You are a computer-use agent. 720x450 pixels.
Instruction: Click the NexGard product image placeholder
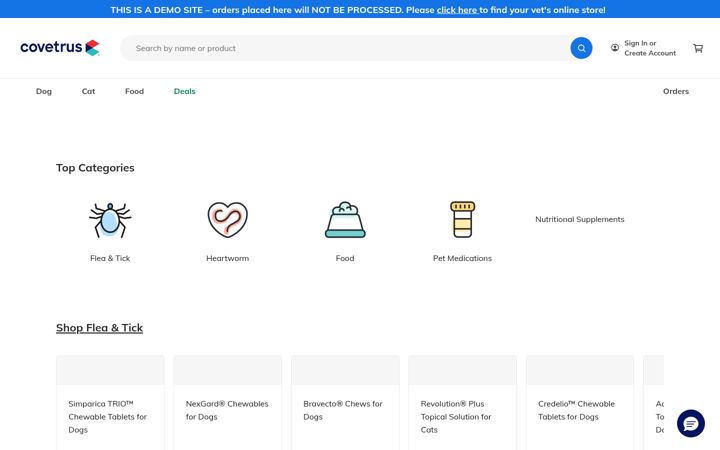[x=228, y=370]
